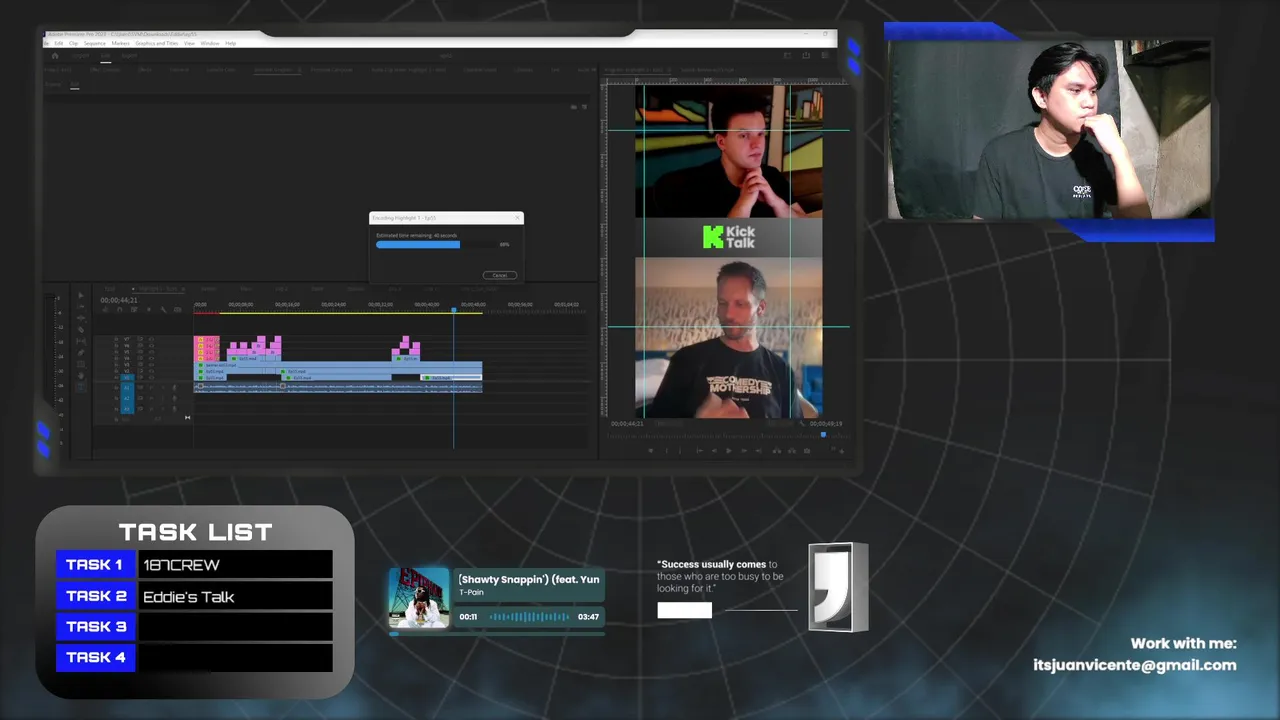Solo audio track A2

[163, 398]
